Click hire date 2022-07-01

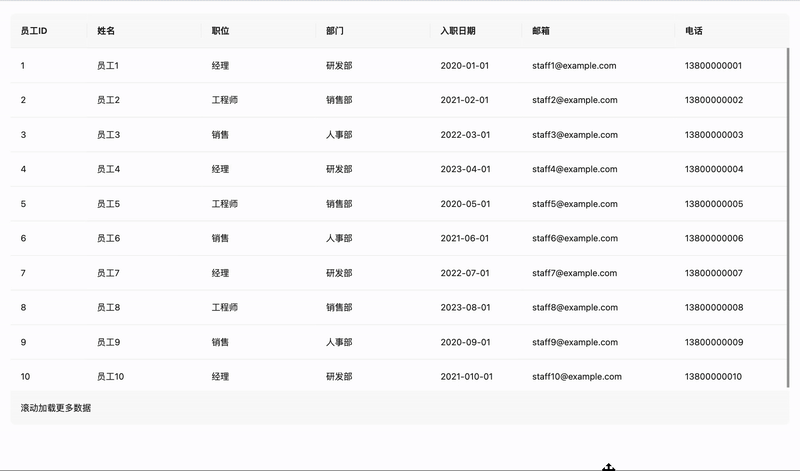click(x=465, y=273)
